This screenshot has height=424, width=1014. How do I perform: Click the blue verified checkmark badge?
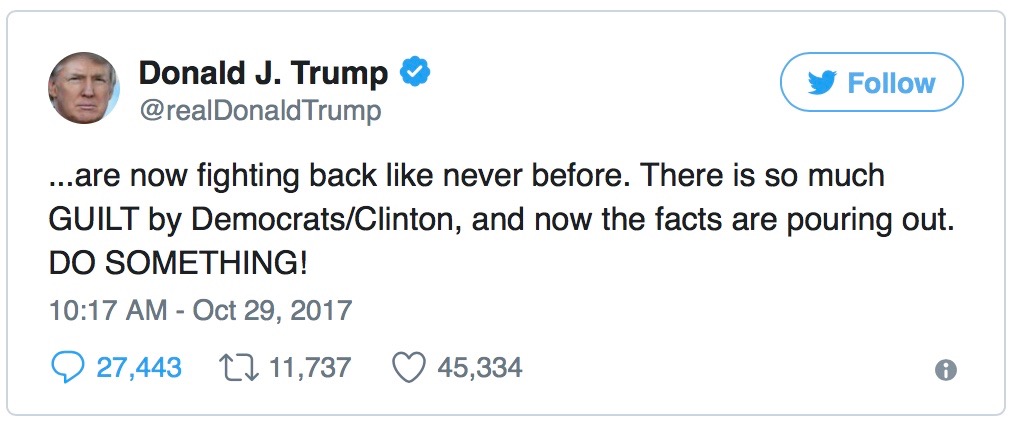point(415,72)
